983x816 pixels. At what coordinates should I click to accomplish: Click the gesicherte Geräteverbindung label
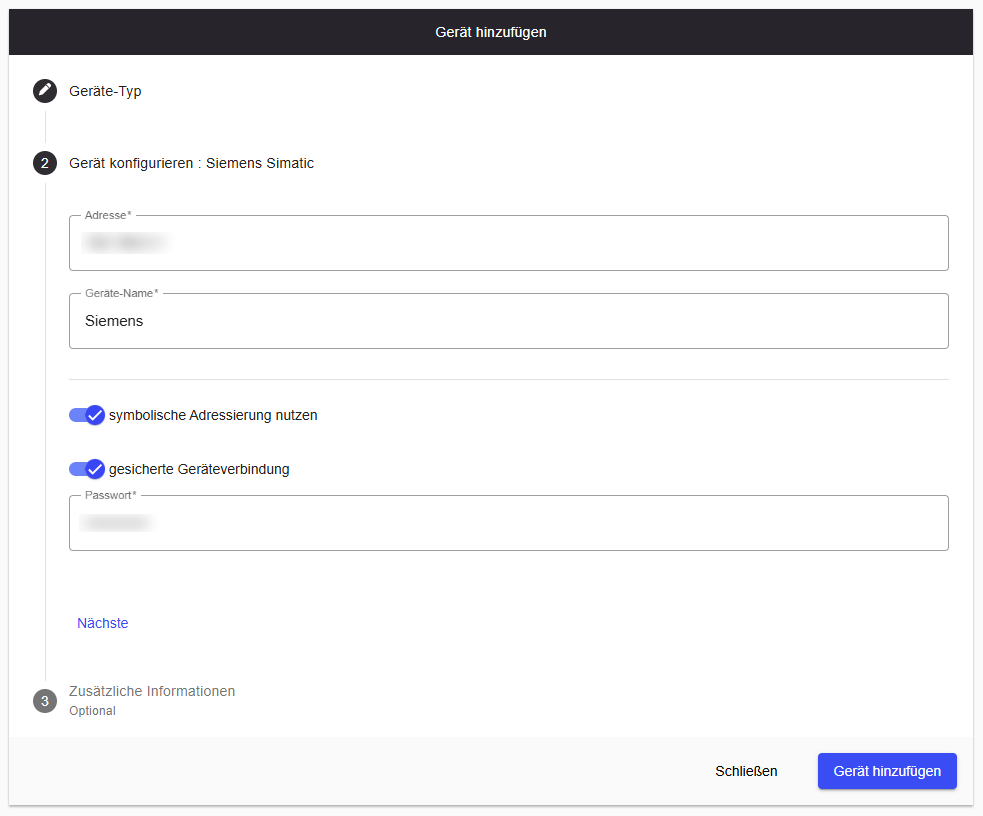click(199, 469)
